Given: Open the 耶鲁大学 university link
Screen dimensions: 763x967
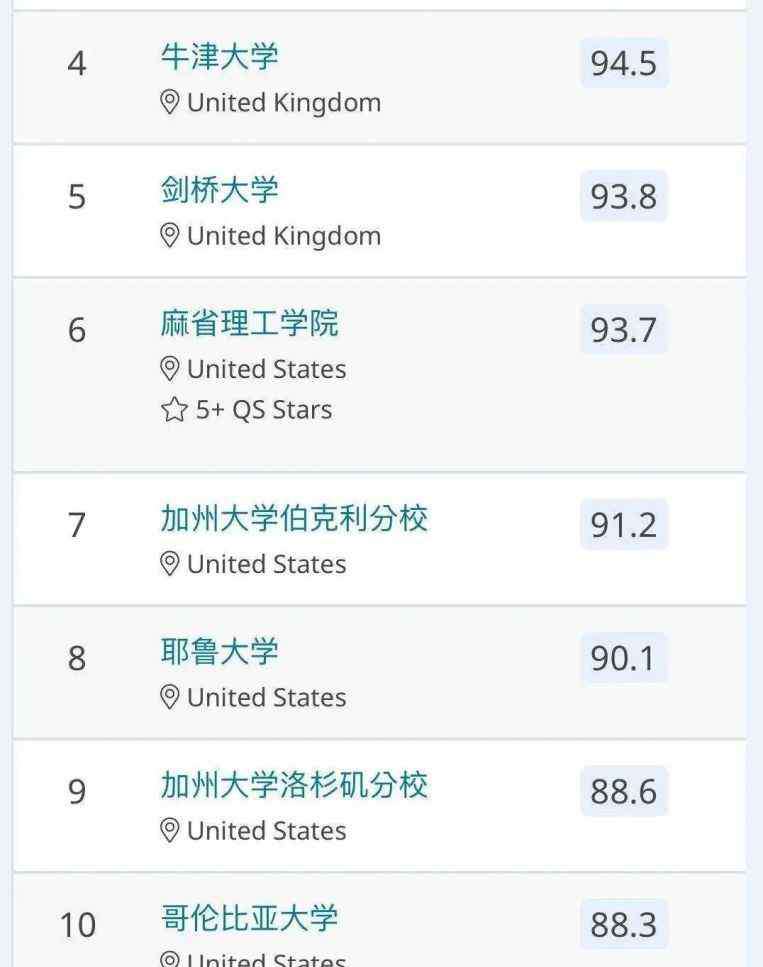Looking at the screenshot, I should click(x=220, y=651).
